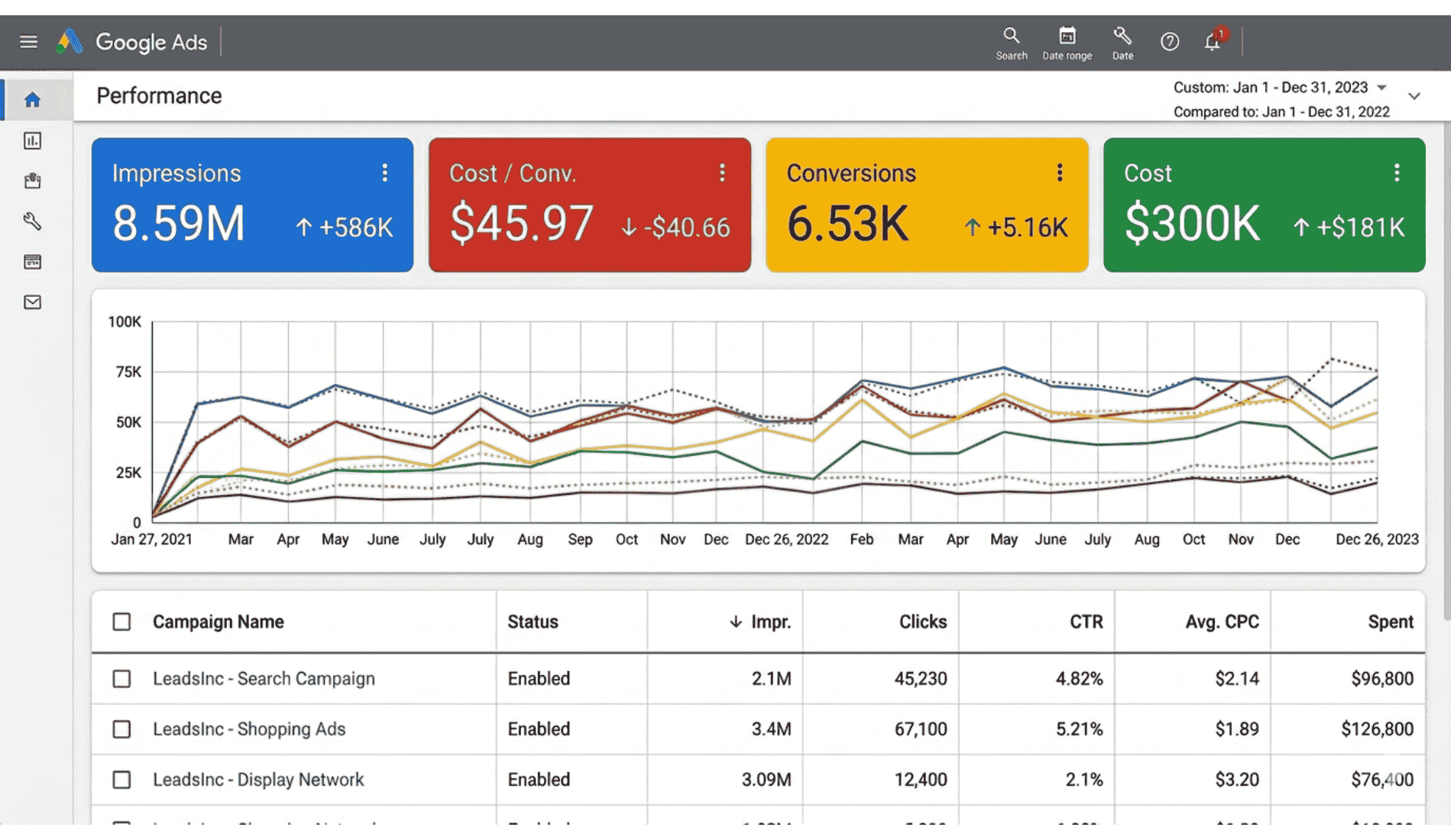
Task: Check the LeadsInc - Search Campaign row
Action: [121, 679]
